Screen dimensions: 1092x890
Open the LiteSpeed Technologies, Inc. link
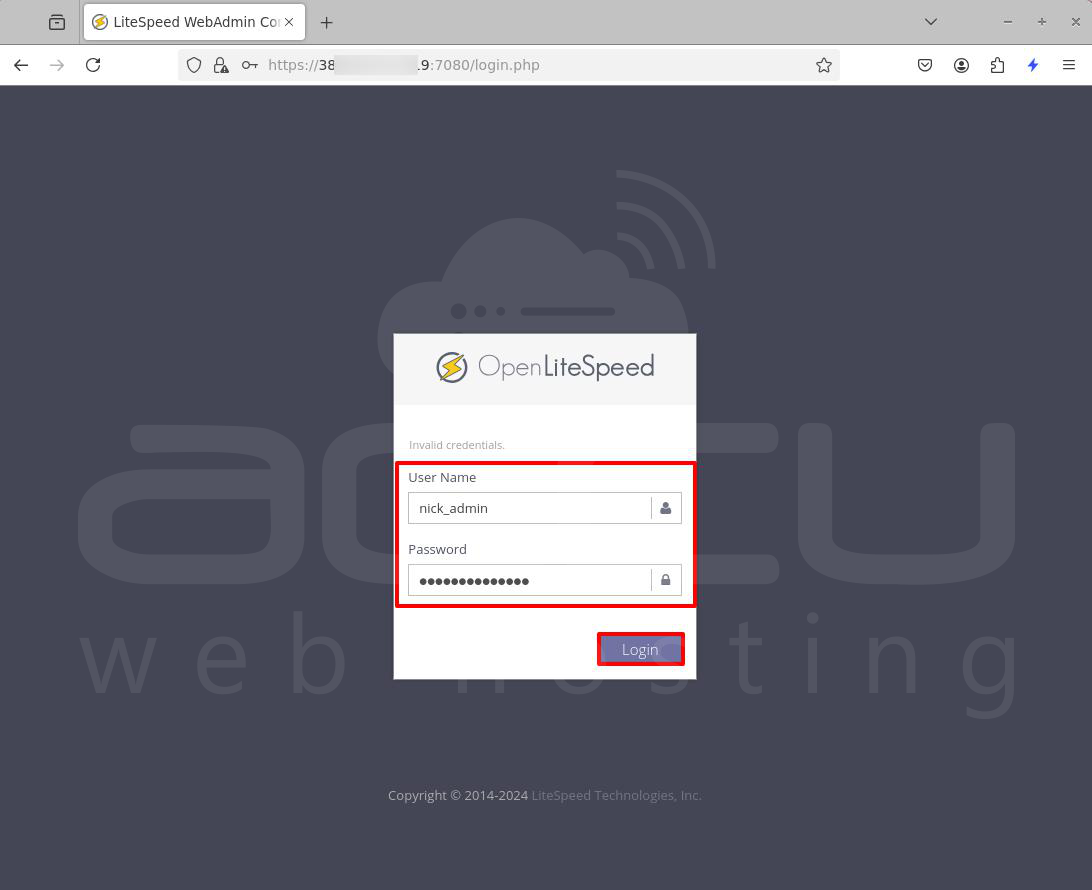(x=616, y=795)
